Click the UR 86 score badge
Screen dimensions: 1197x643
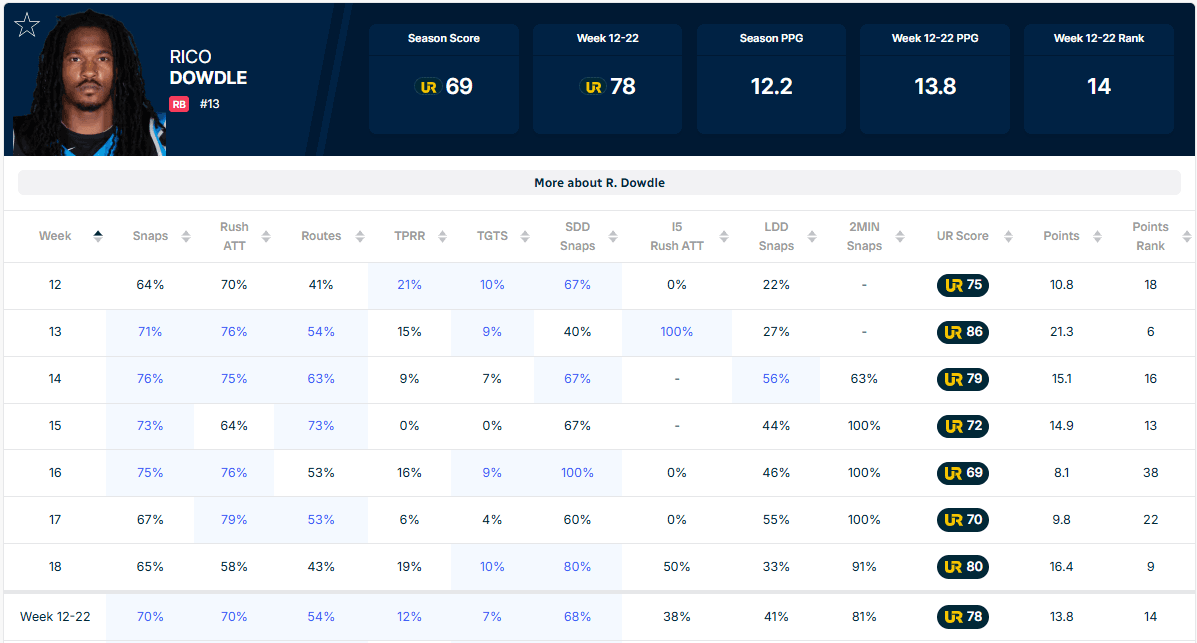coord(963,332)
